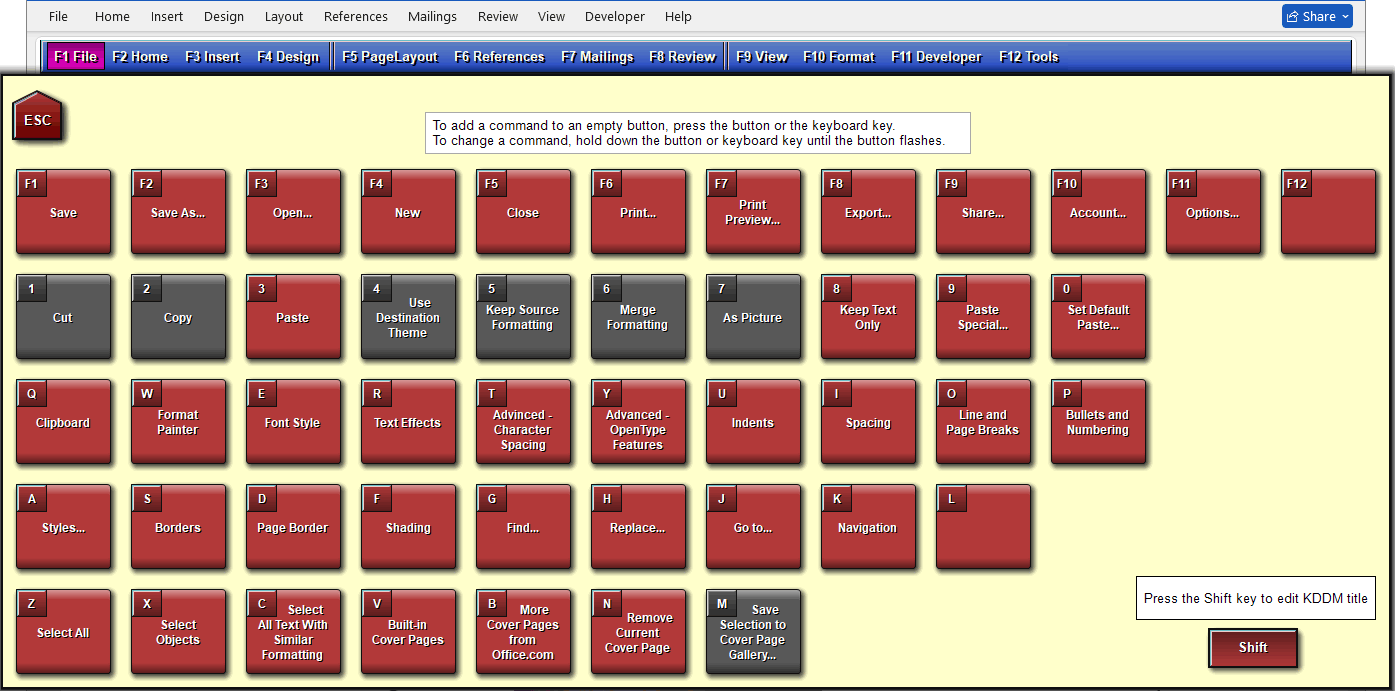This screenshot has height=691, width=1395.
Task: Click the Q Clipboard button
Action: tap(63, 422)
